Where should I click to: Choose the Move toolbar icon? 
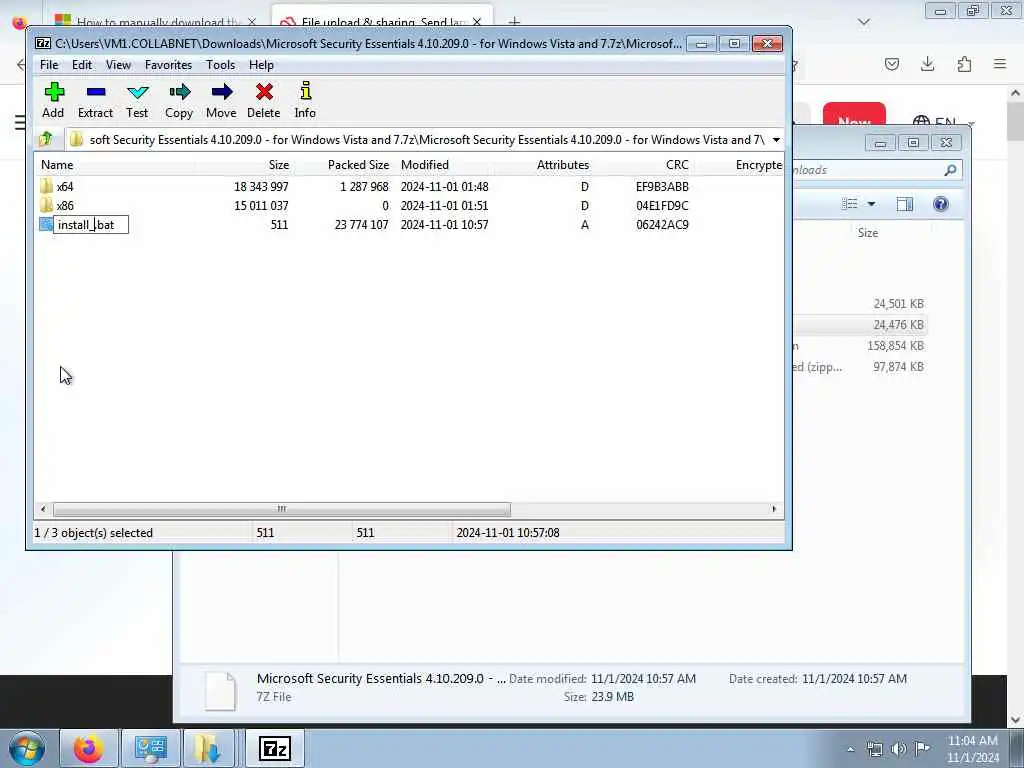pos(221,100)
